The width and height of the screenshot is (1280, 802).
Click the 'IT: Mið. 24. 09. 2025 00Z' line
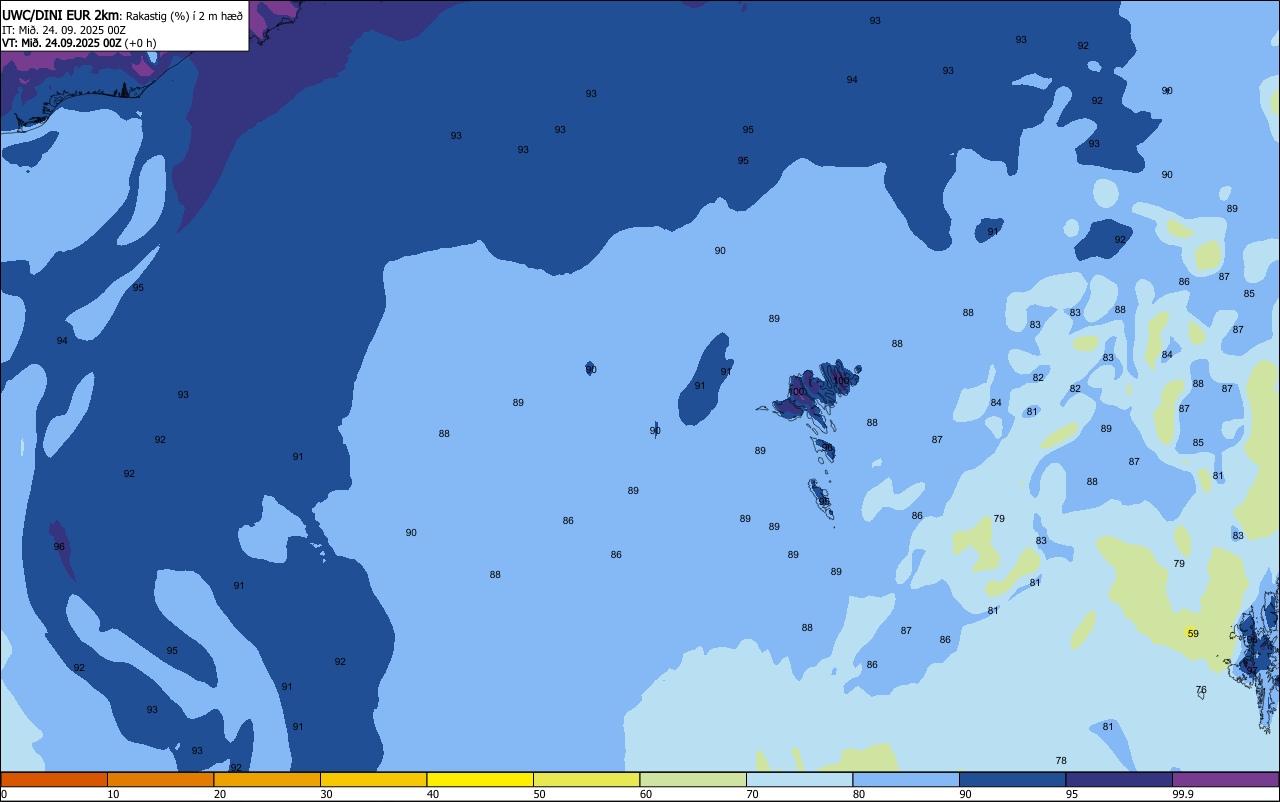pyautogui.click(x=64, y=30)
